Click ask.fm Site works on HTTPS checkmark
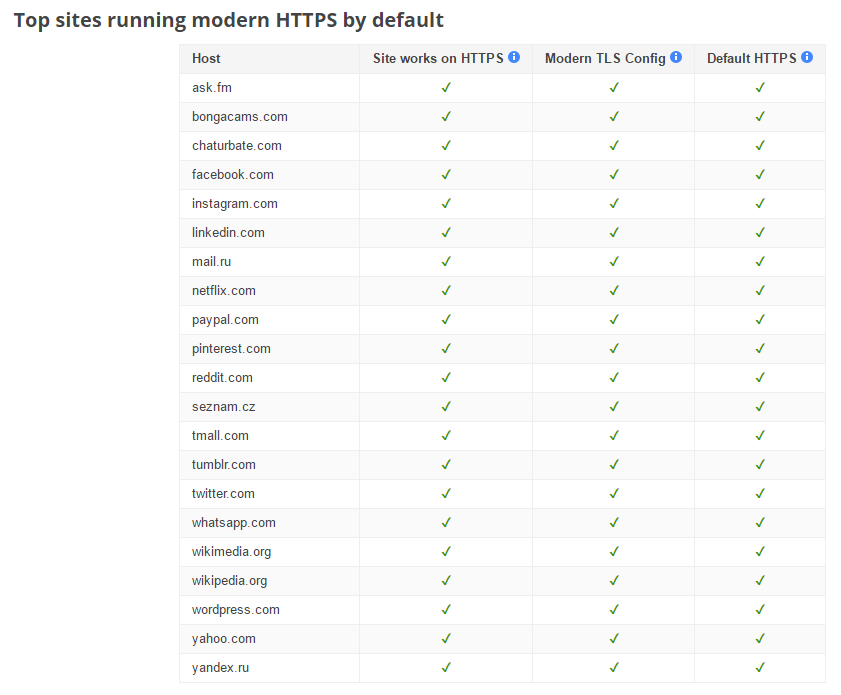 pos(446,88)
